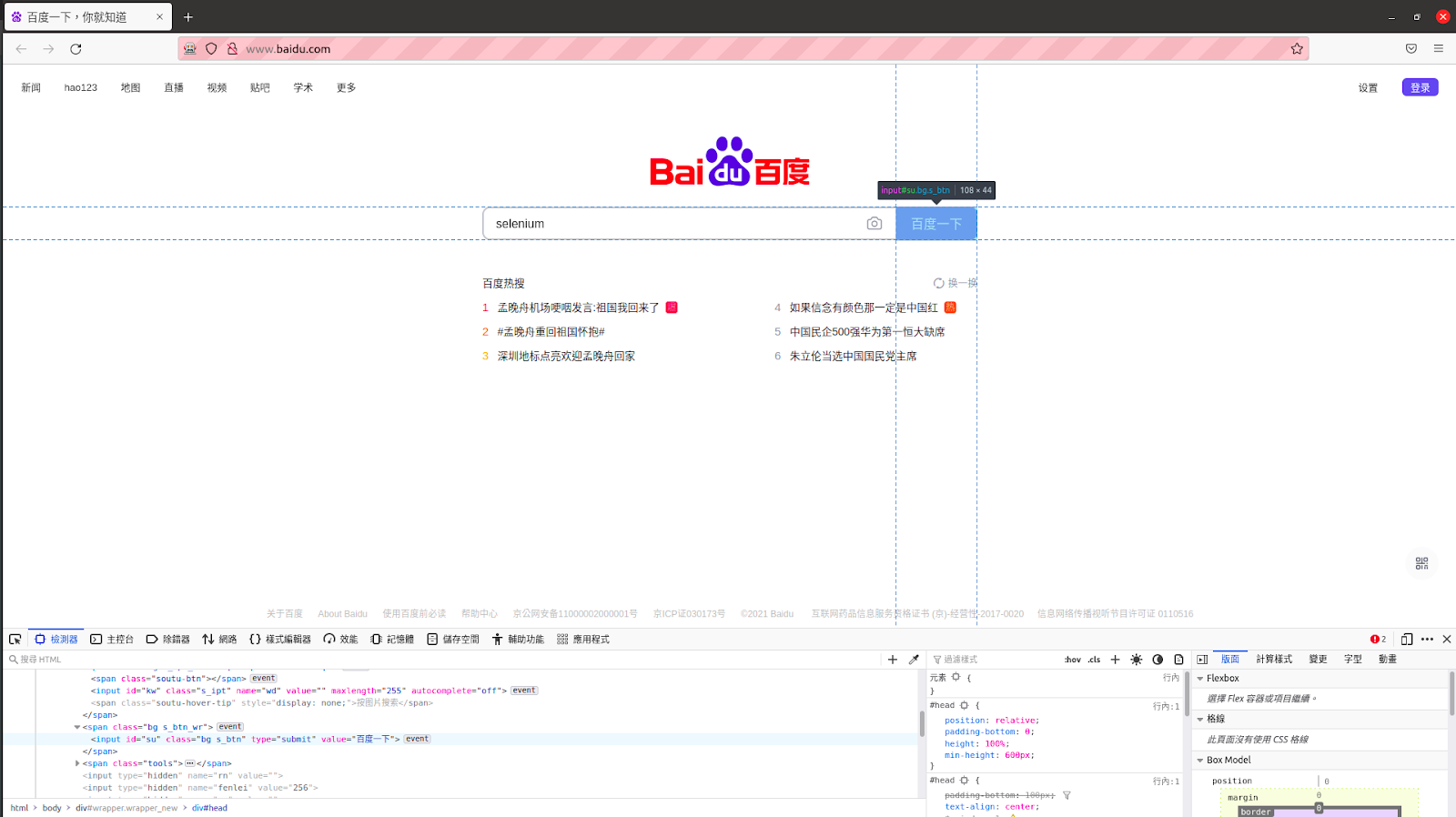The height and width of the screenshot is (817, 1456).
Task: Open the 贴吧 navigation link
Action: coord(260,88)
